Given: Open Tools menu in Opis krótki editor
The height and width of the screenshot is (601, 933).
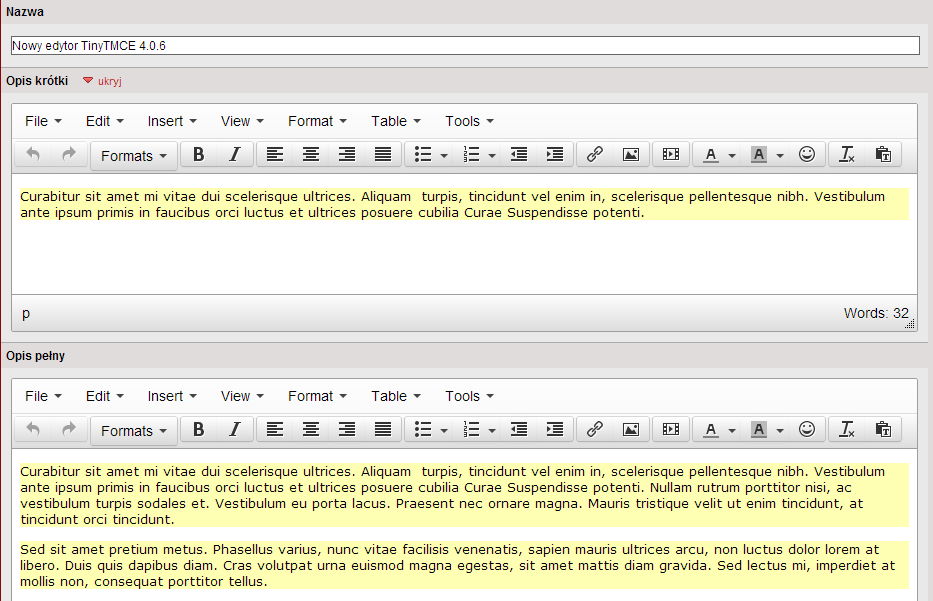Looking at the screenshot, I should 469,121.
